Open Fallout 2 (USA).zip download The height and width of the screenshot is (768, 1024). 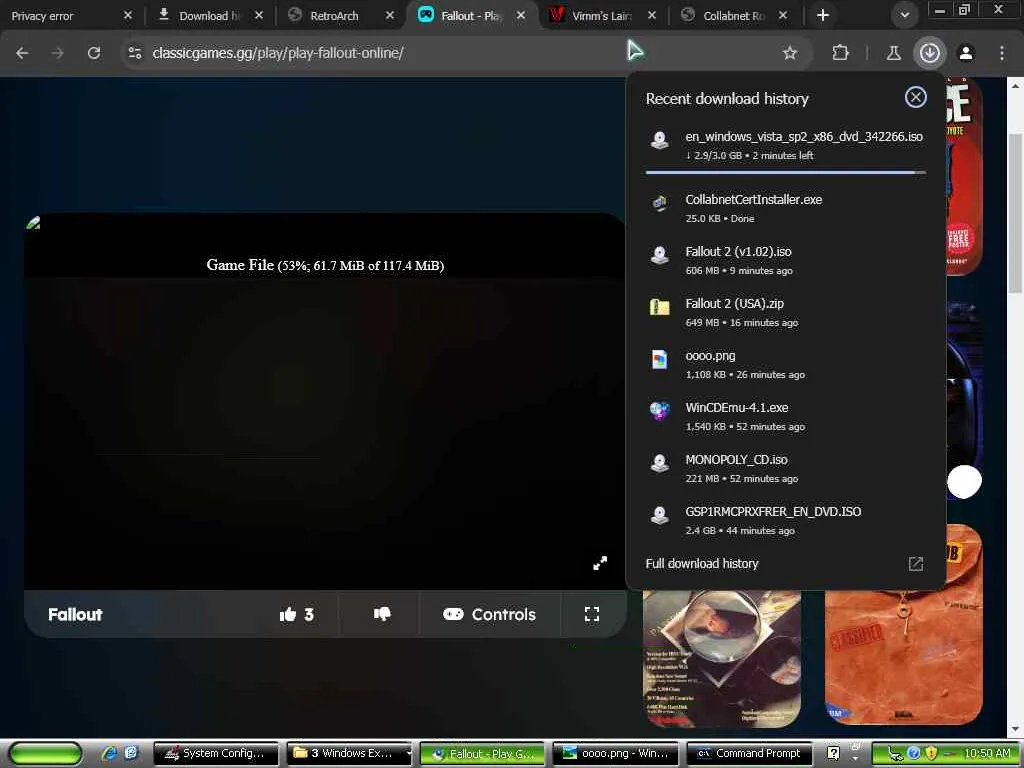coord(786,312)
